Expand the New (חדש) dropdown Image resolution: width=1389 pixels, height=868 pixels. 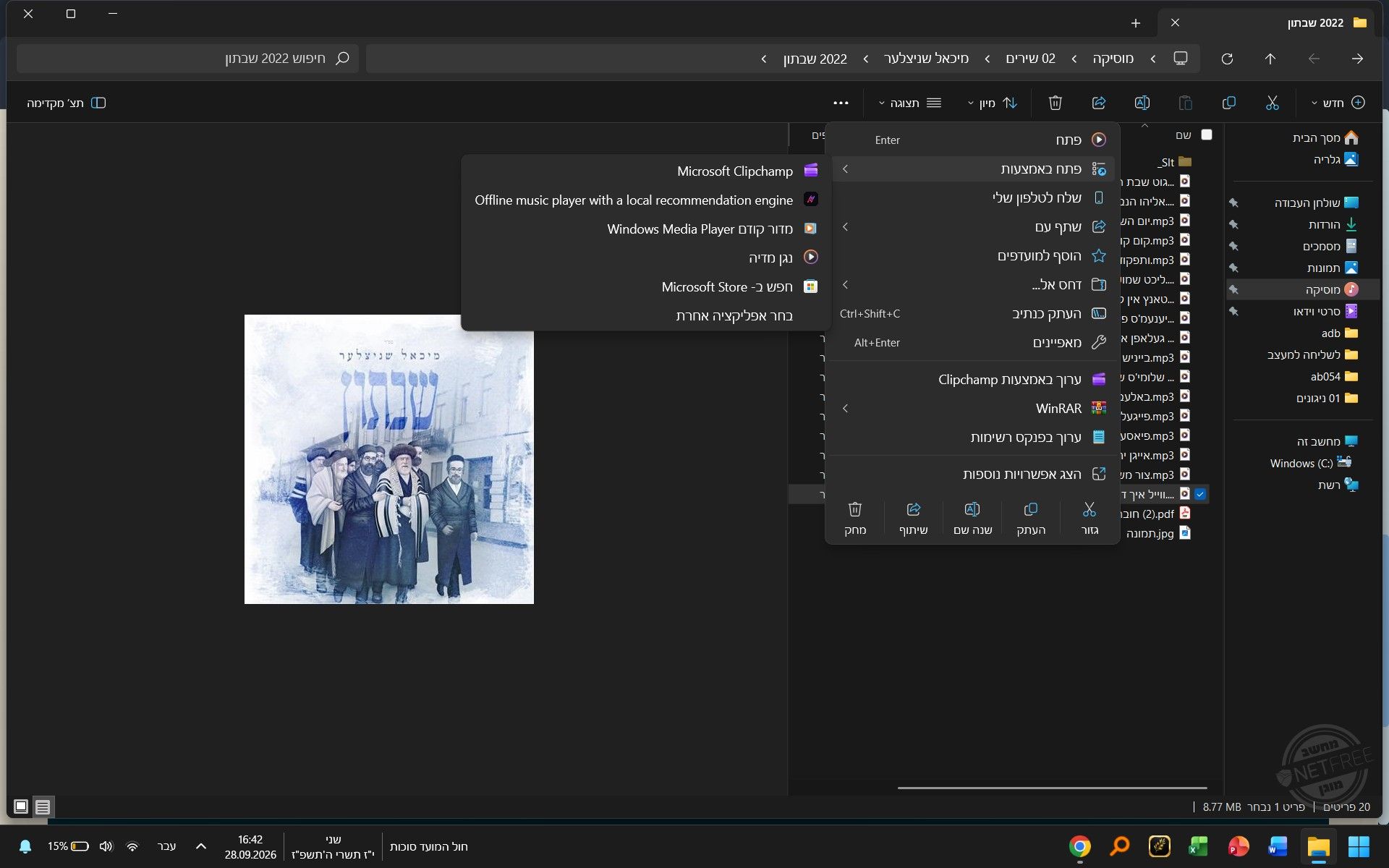[1338, 103]
